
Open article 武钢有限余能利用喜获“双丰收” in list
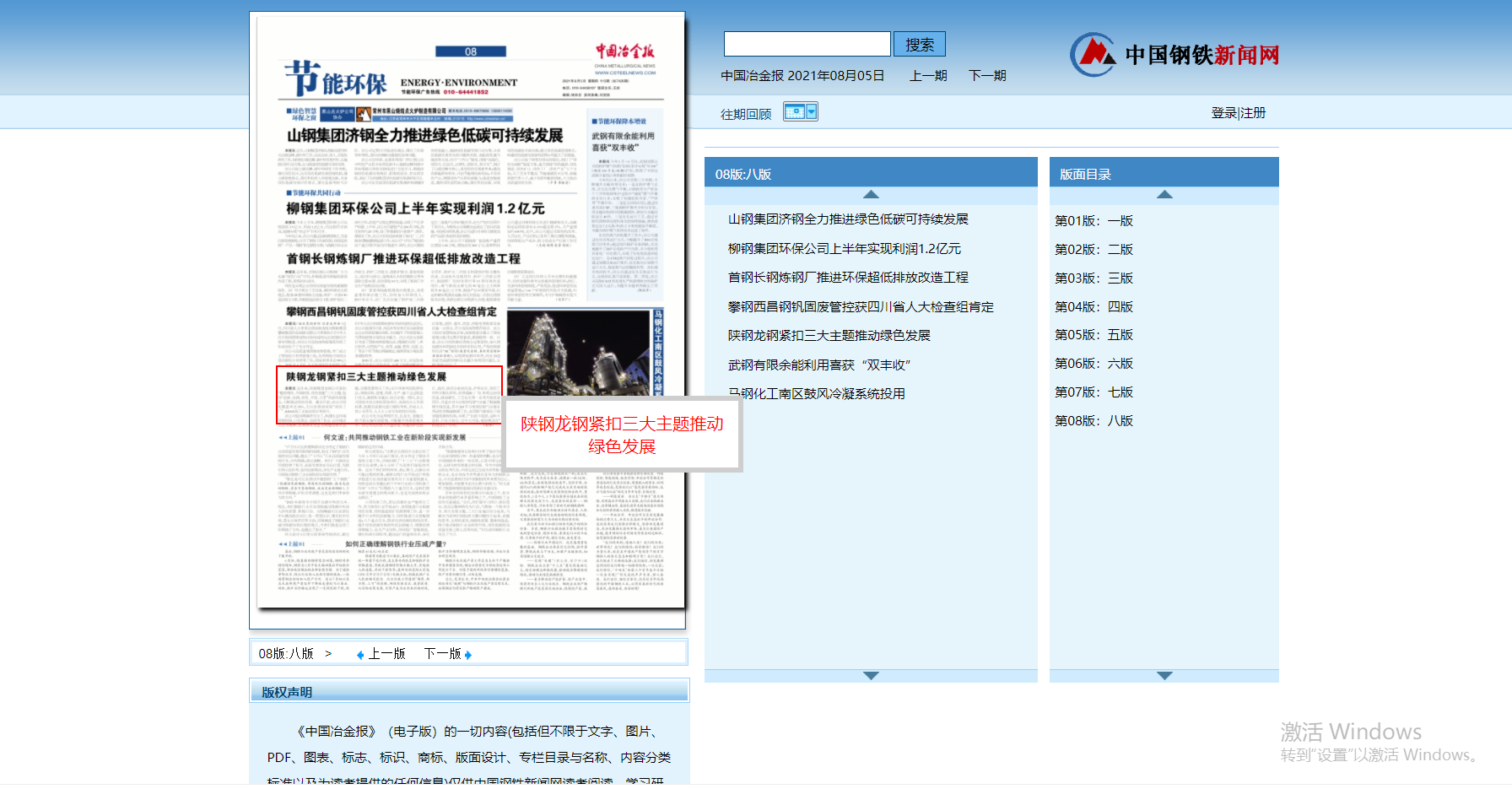click(819, 365)
